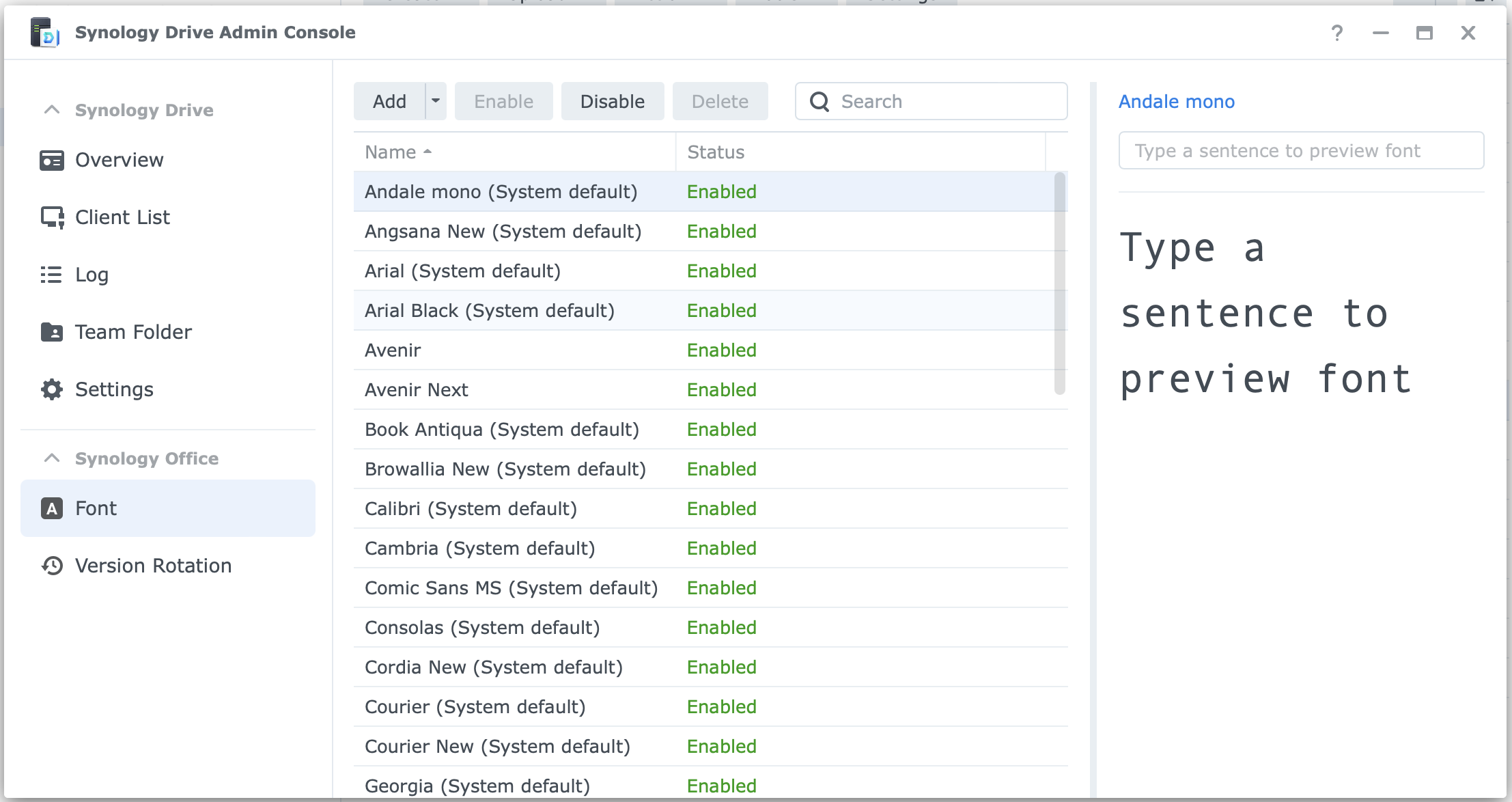
Task: Open Version Rotation page
Action: coord(168,566)
